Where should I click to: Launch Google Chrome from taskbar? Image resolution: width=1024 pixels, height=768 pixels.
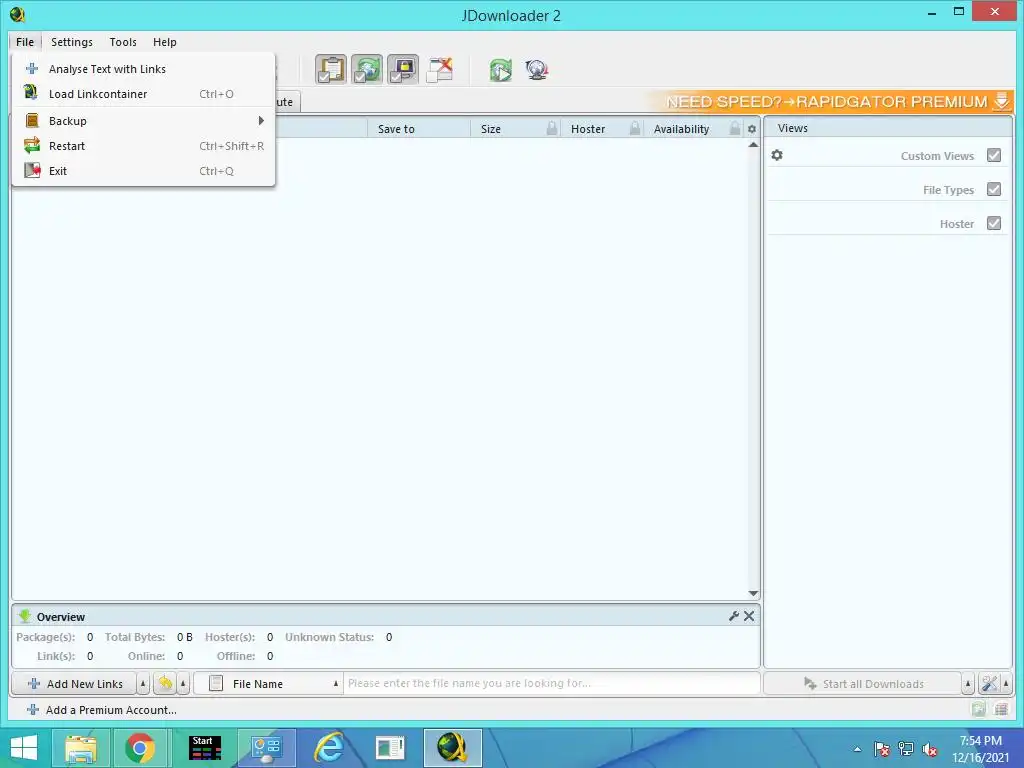tap(140, 748)
